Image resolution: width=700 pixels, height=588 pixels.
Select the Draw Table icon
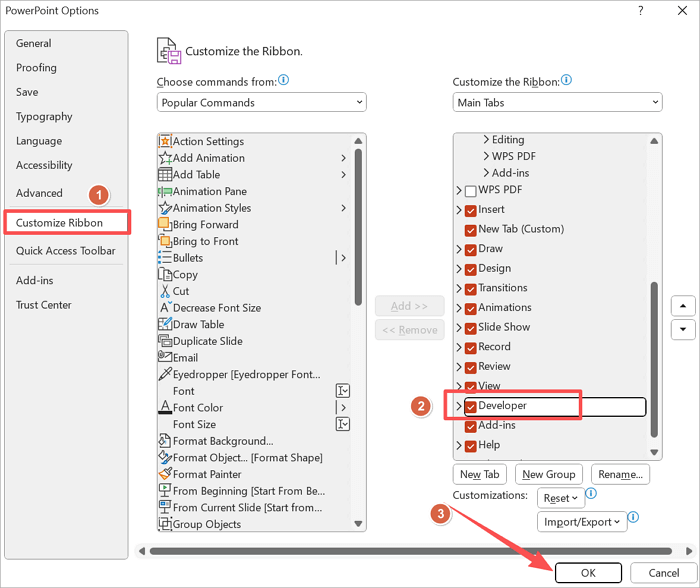[165, 324]
